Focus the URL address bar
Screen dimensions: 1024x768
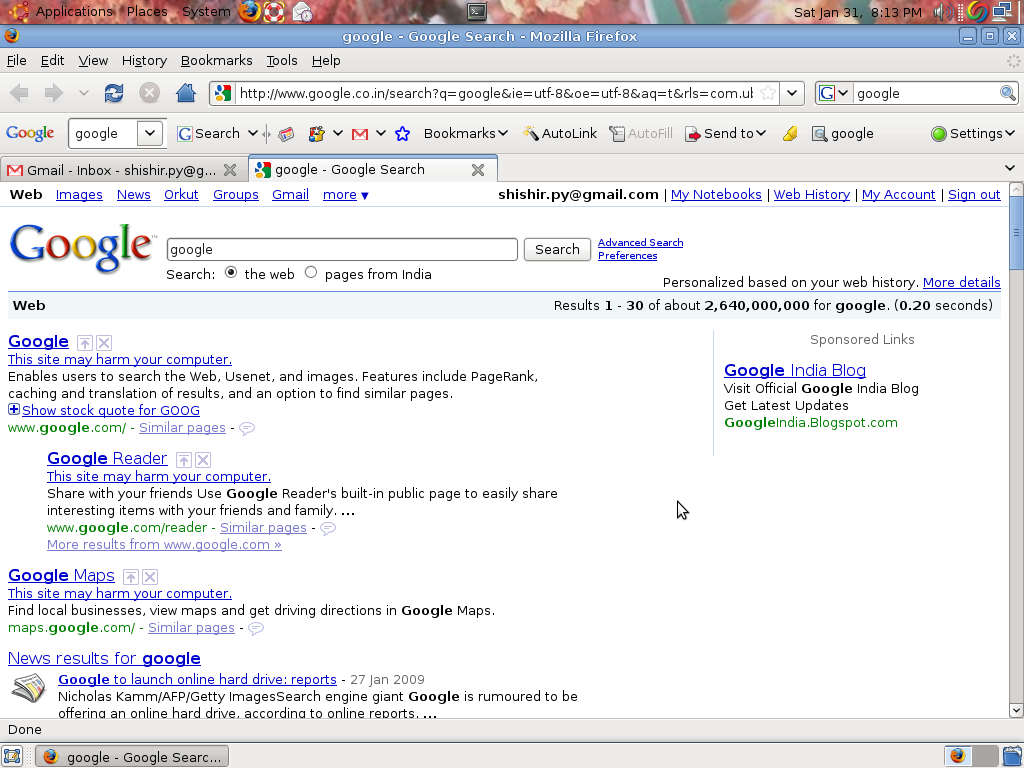[496, 93]
